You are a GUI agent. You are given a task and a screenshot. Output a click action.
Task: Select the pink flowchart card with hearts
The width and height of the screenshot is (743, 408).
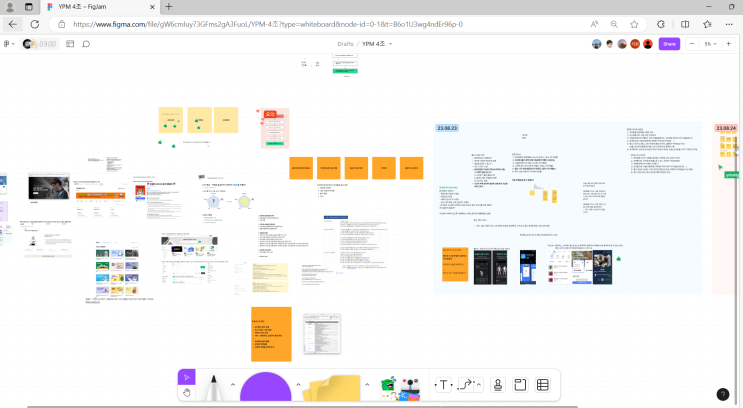tap(275, 128)
